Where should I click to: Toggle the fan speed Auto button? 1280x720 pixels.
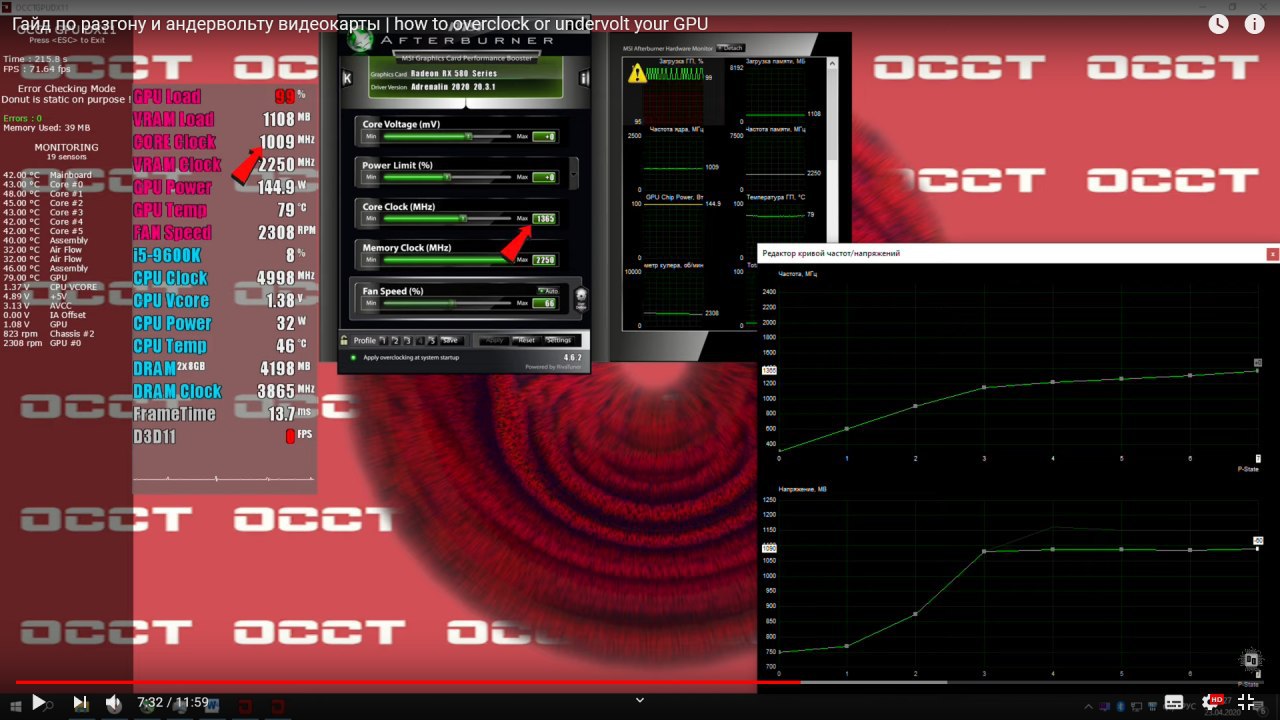pos(547,290)
